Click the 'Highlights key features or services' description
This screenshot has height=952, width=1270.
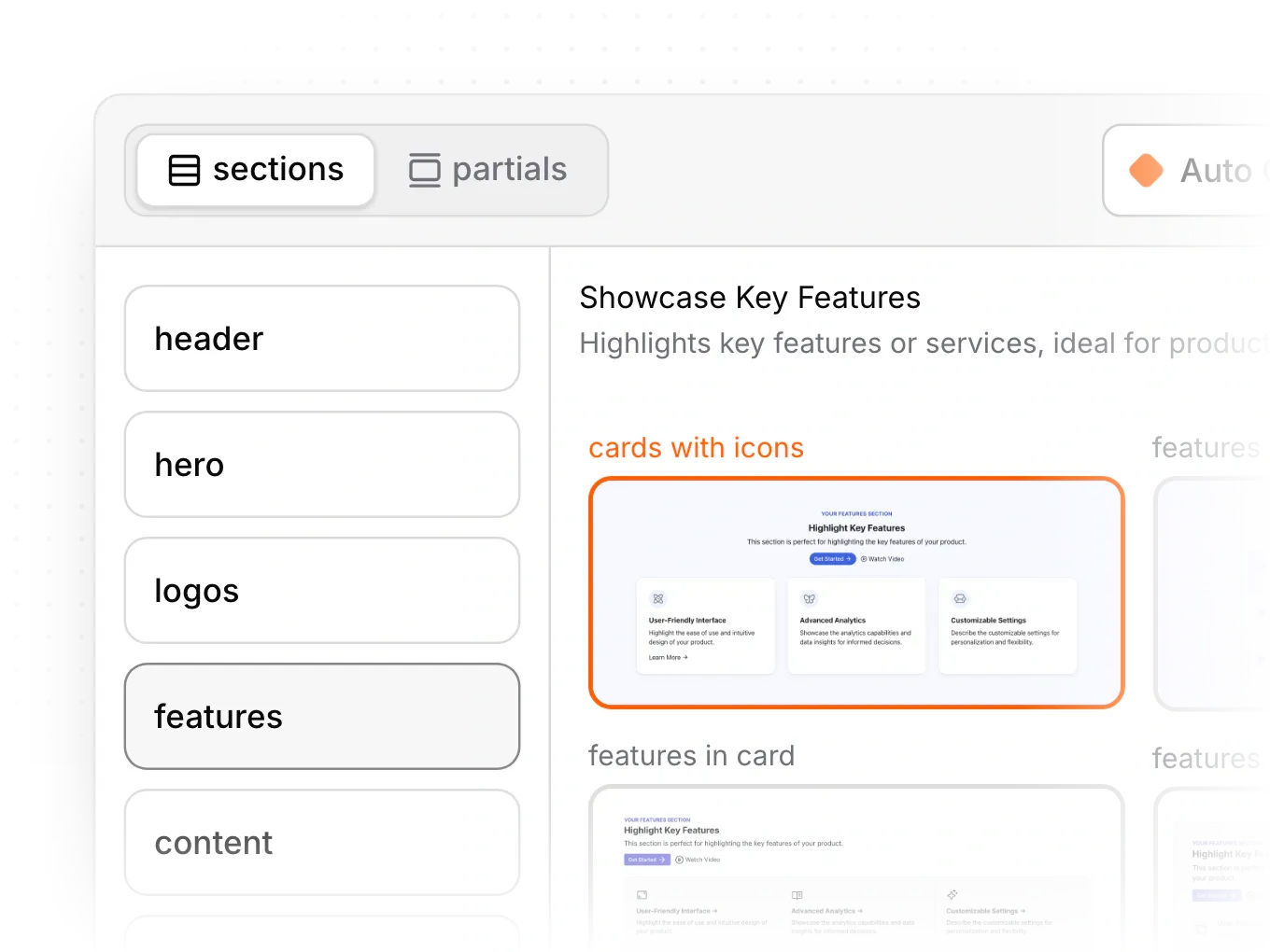923,343
